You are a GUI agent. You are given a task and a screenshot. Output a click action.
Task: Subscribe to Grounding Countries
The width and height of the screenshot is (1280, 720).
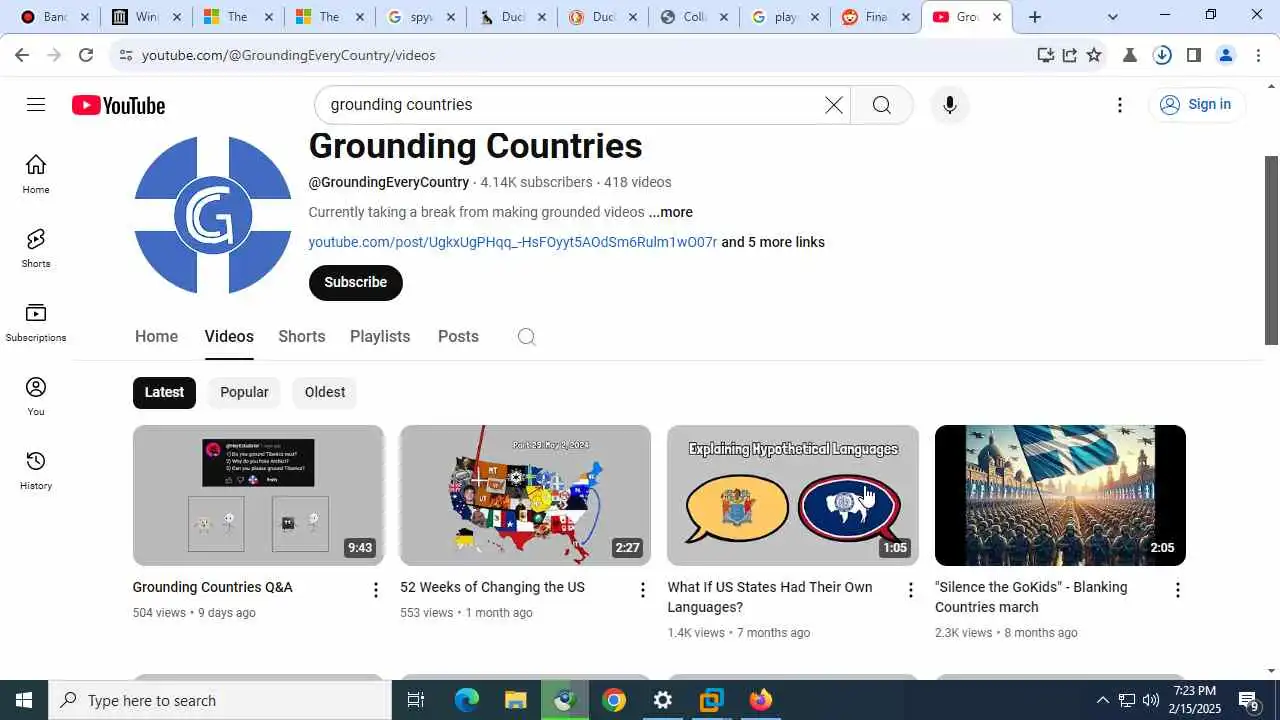pos(355,282)
